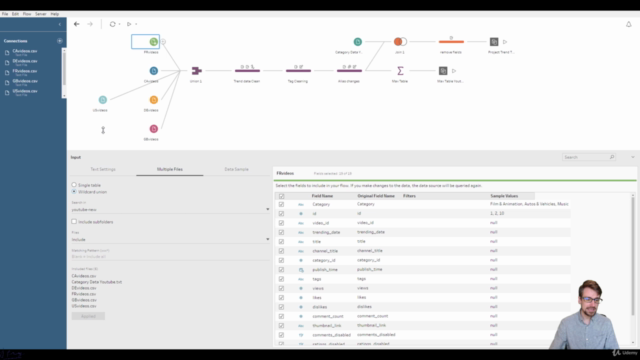Select the Category Data input node
This screenshot has width=640, height=360.
pyautogui.click(x=358, y=42)
